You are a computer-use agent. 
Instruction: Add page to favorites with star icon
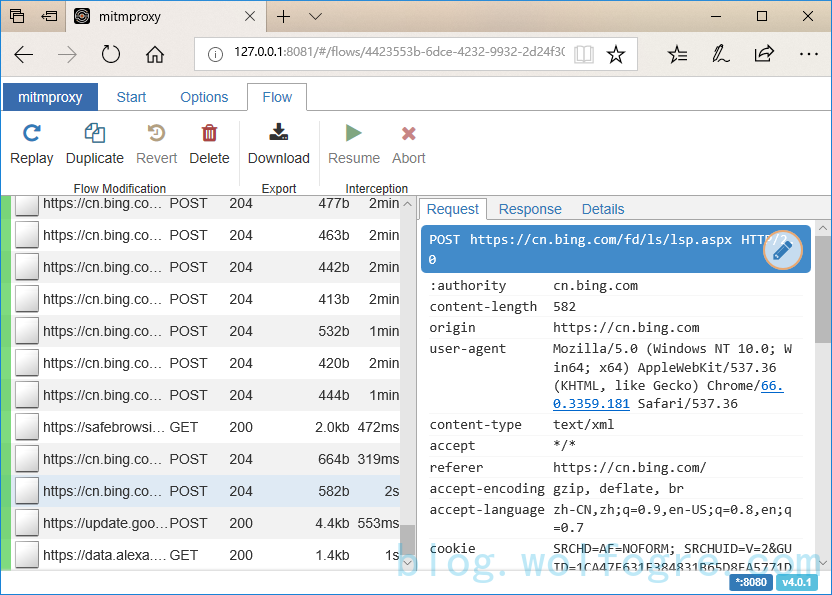coord(616,55)
